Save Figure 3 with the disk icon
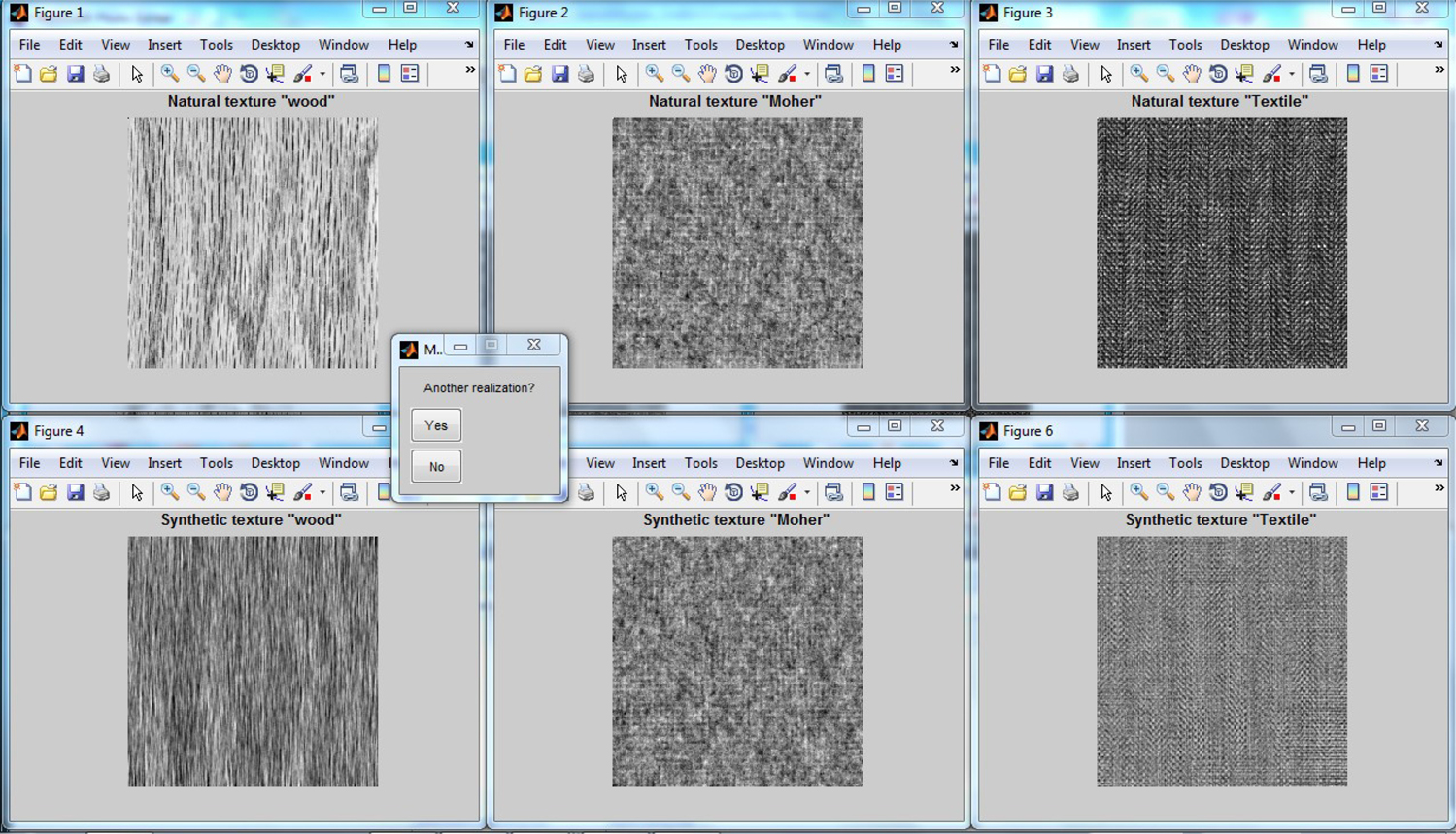Screen dimensions: 1456x834 pos(1044,74)
